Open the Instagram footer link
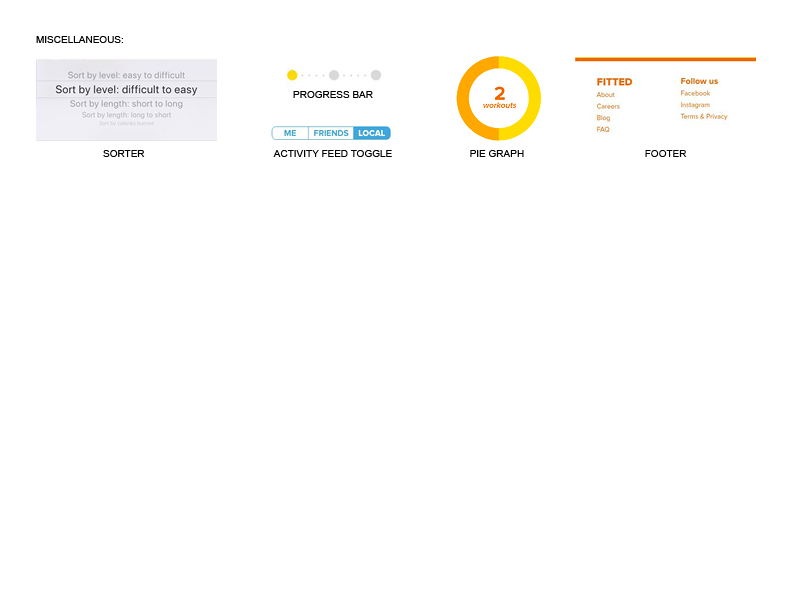This screenshot has height=612, width=792. pyautogui.click(x=695, y=105)
